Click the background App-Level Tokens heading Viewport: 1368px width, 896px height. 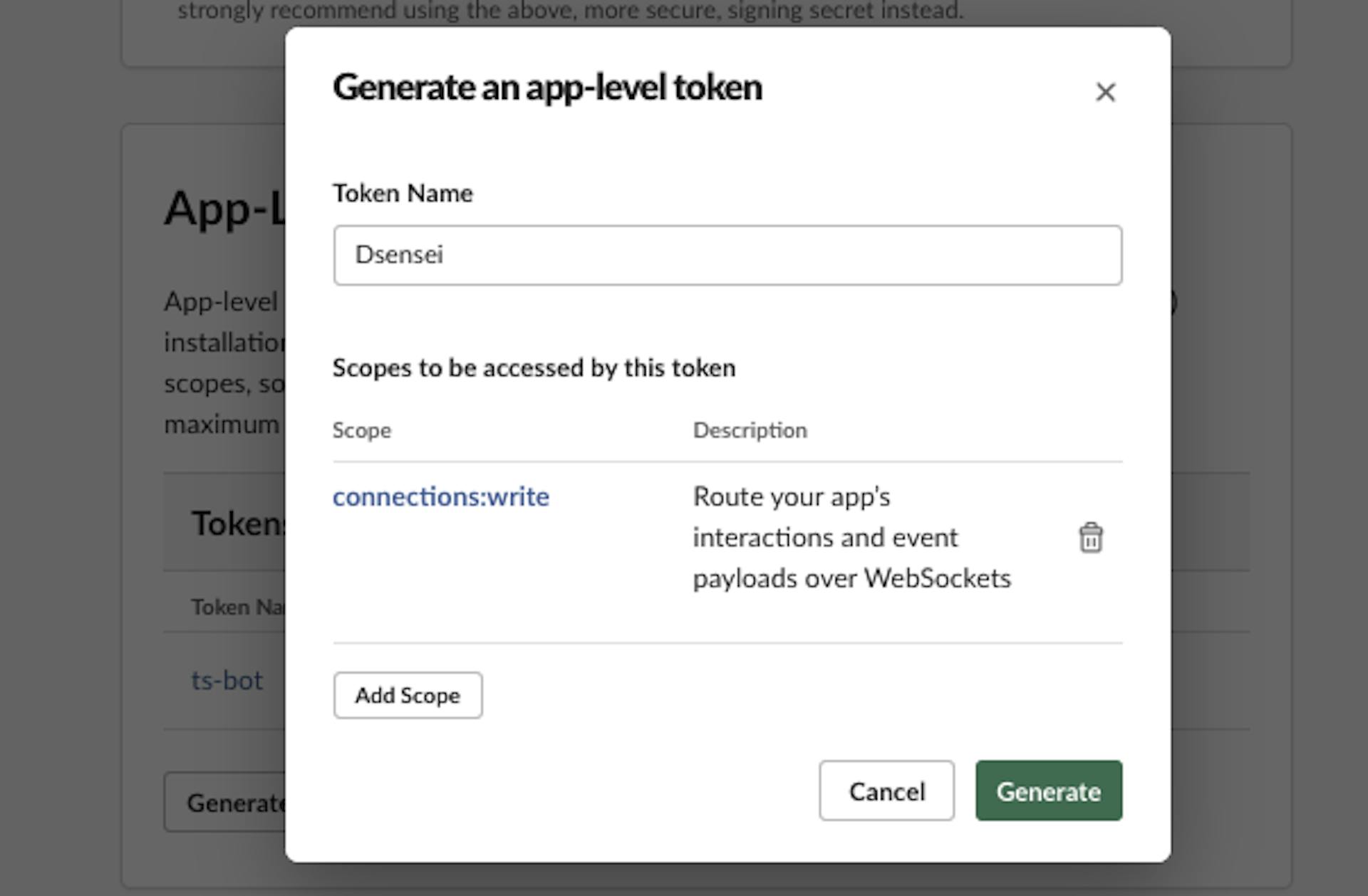(224, 209)
